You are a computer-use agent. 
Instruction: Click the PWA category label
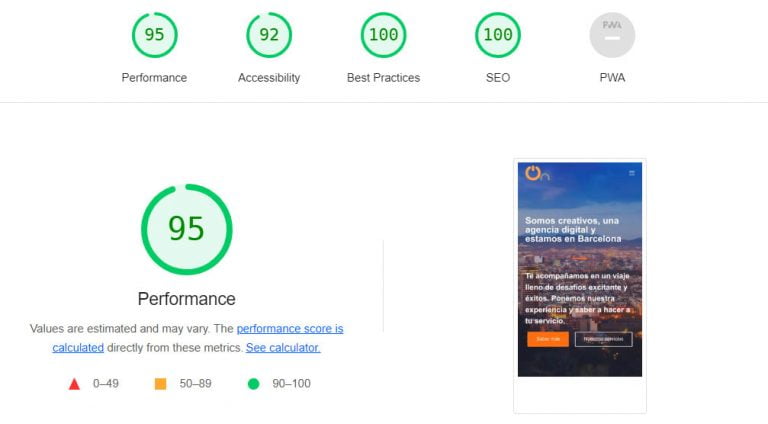point(612,78)
